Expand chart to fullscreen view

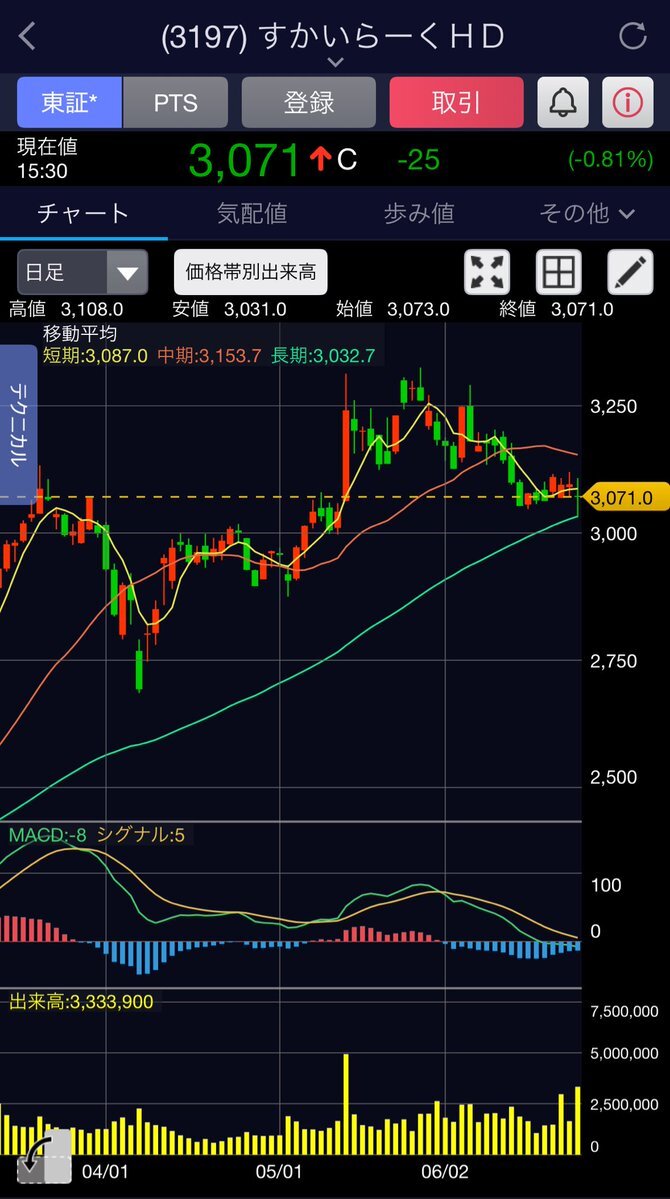[487, 271]
